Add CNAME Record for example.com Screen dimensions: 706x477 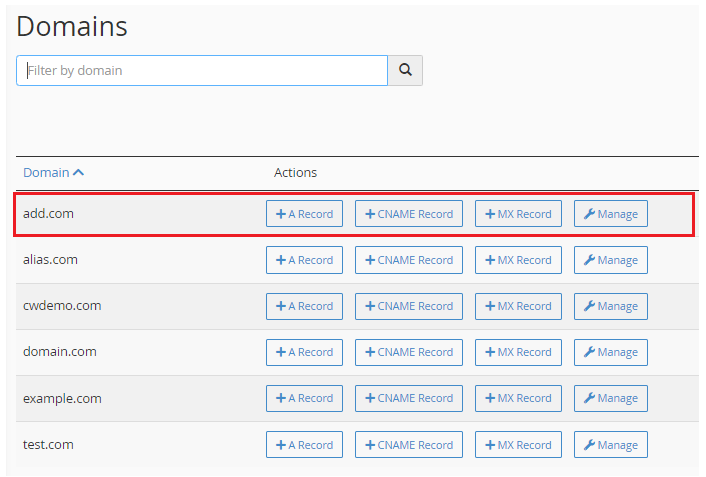tap(409, 398)
